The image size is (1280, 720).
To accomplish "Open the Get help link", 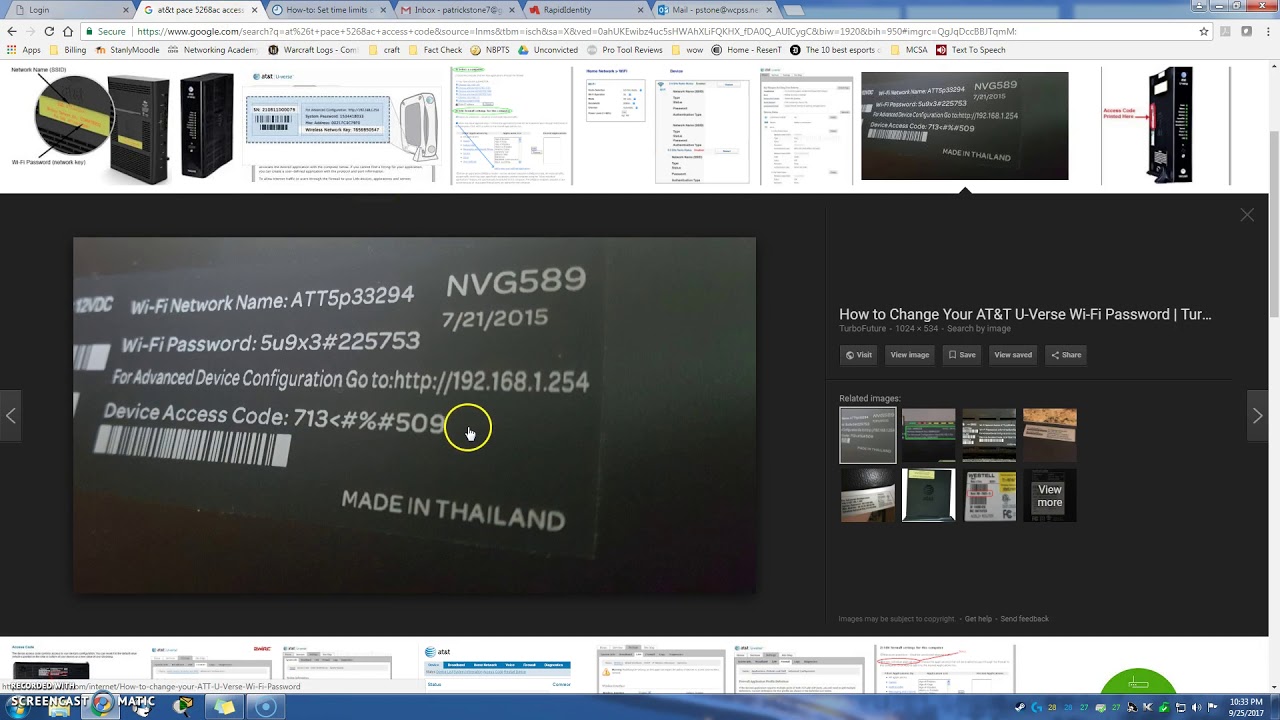I will pyautogui.click(x=978, y=619).
